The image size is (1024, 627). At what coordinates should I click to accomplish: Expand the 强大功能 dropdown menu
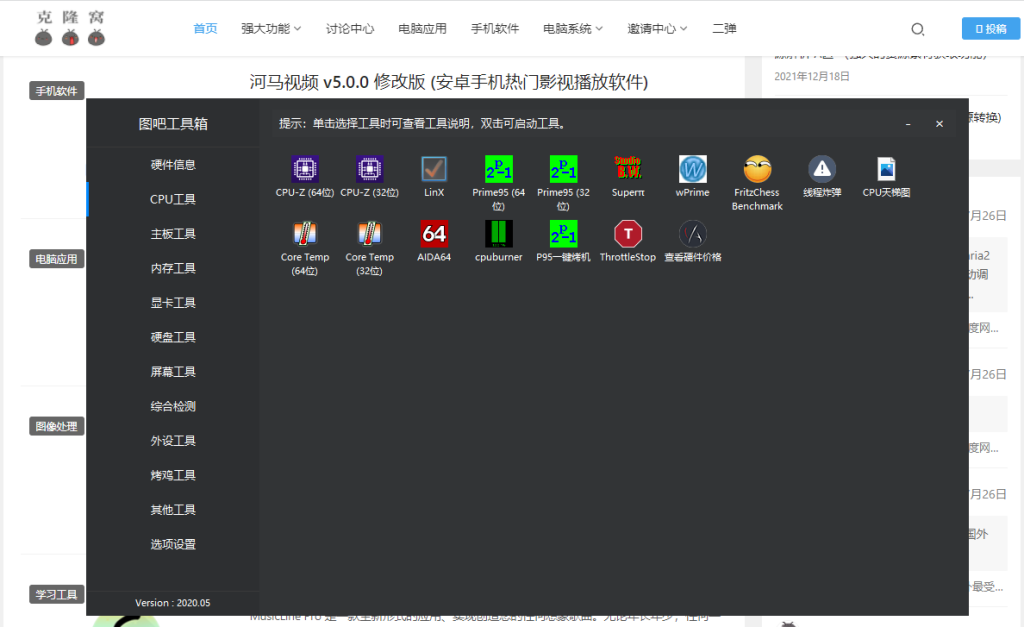(x=271, y=29)
